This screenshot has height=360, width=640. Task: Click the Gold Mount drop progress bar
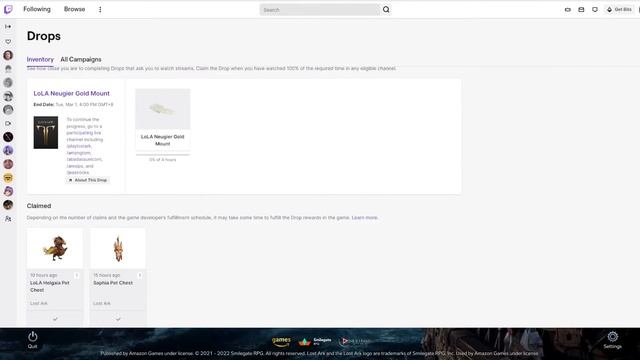[162, 155]
